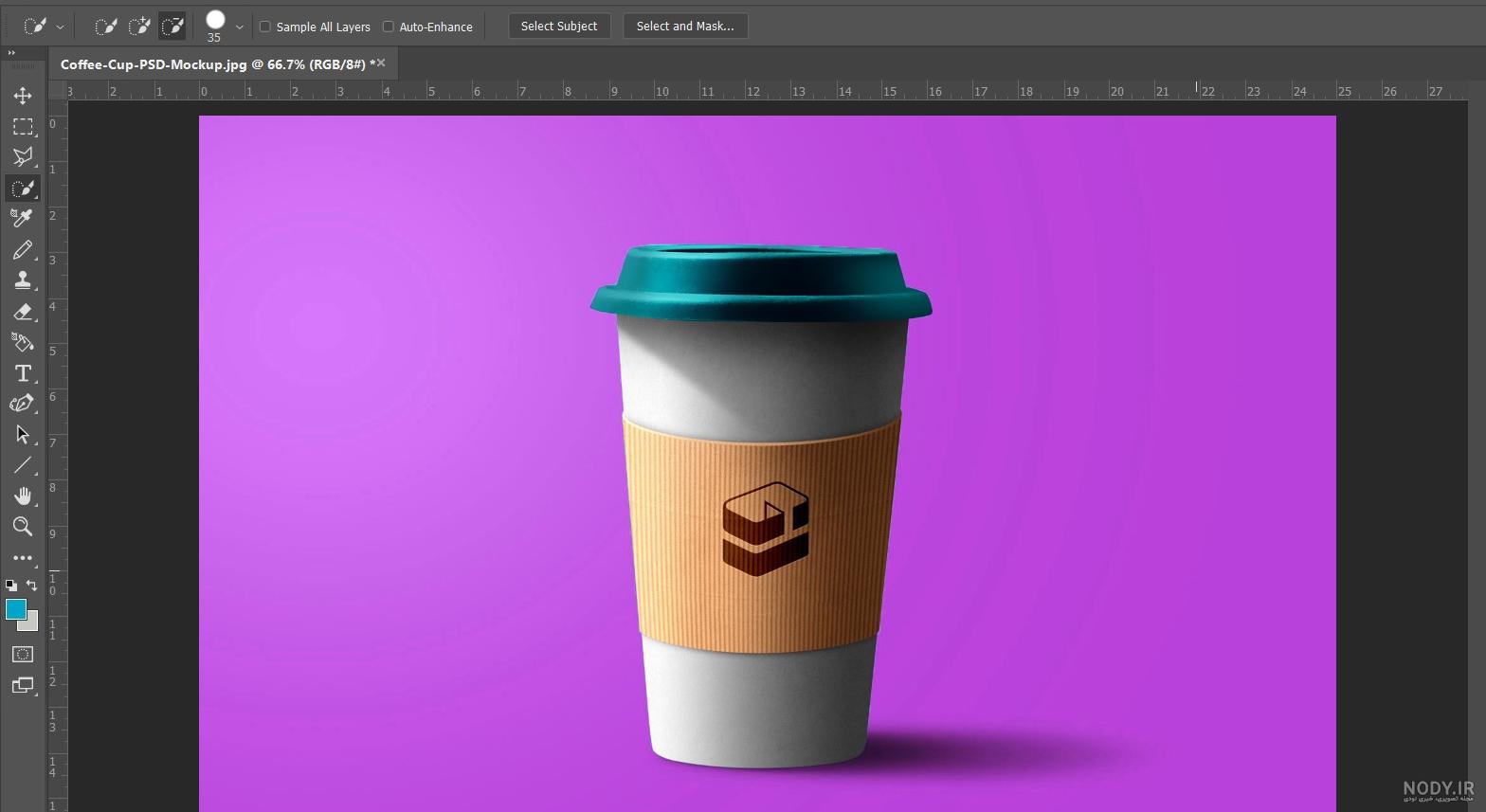
Task: Enable Auto-Enhance checkbox
Action: pyautogui.click(x=388, y=27)
